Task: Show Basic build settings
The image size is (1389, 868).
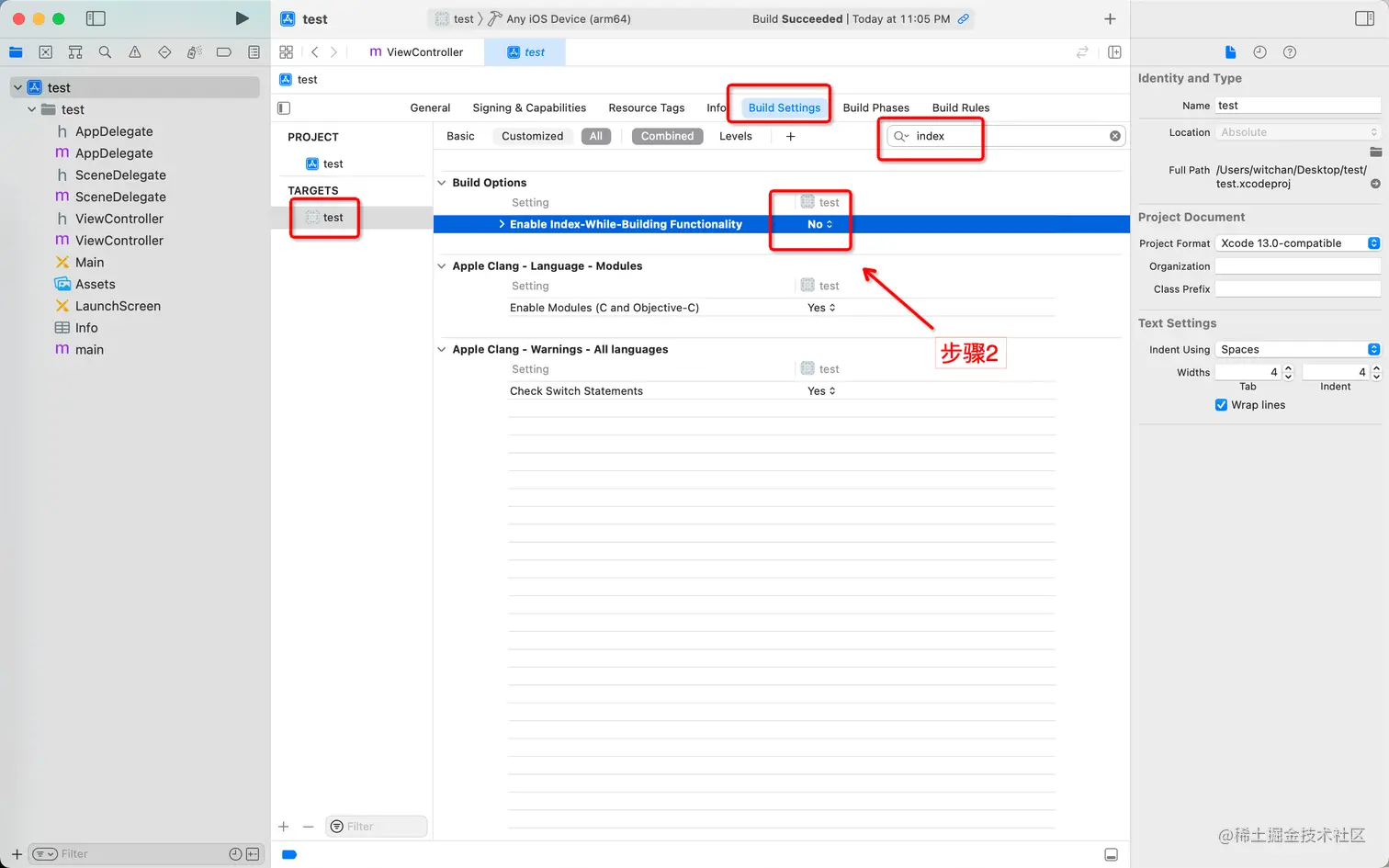Action: point(460,136)
